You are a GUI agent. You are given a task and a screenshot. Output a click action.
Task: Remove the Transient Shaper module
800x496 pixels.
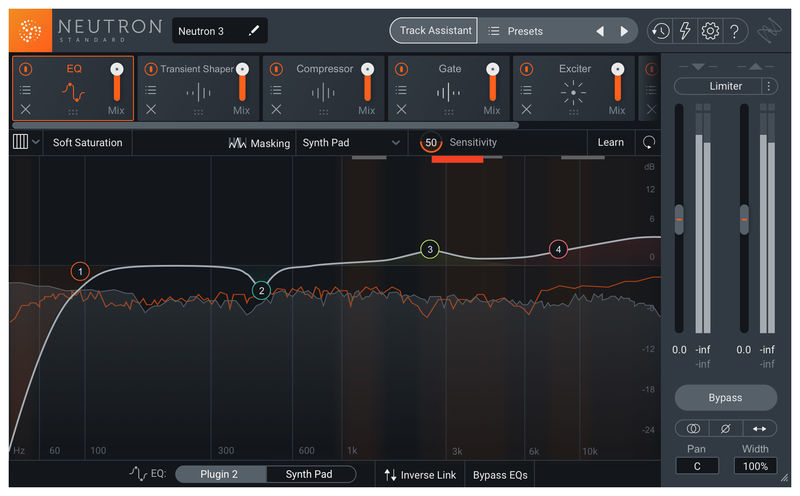pos(151,109)
